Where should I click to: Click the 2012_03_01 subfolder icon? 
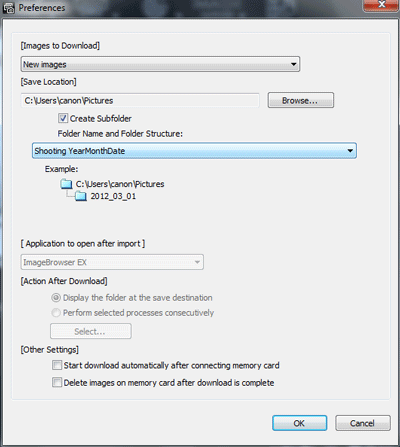coord(81,196)
